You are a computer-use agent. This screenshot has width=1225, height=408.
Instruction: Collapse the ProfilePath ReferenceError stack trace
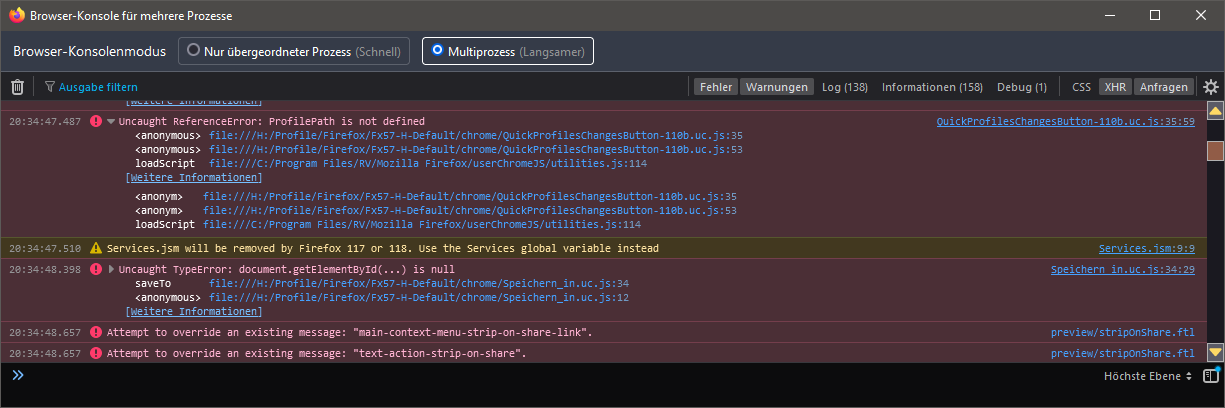[111, 122]
